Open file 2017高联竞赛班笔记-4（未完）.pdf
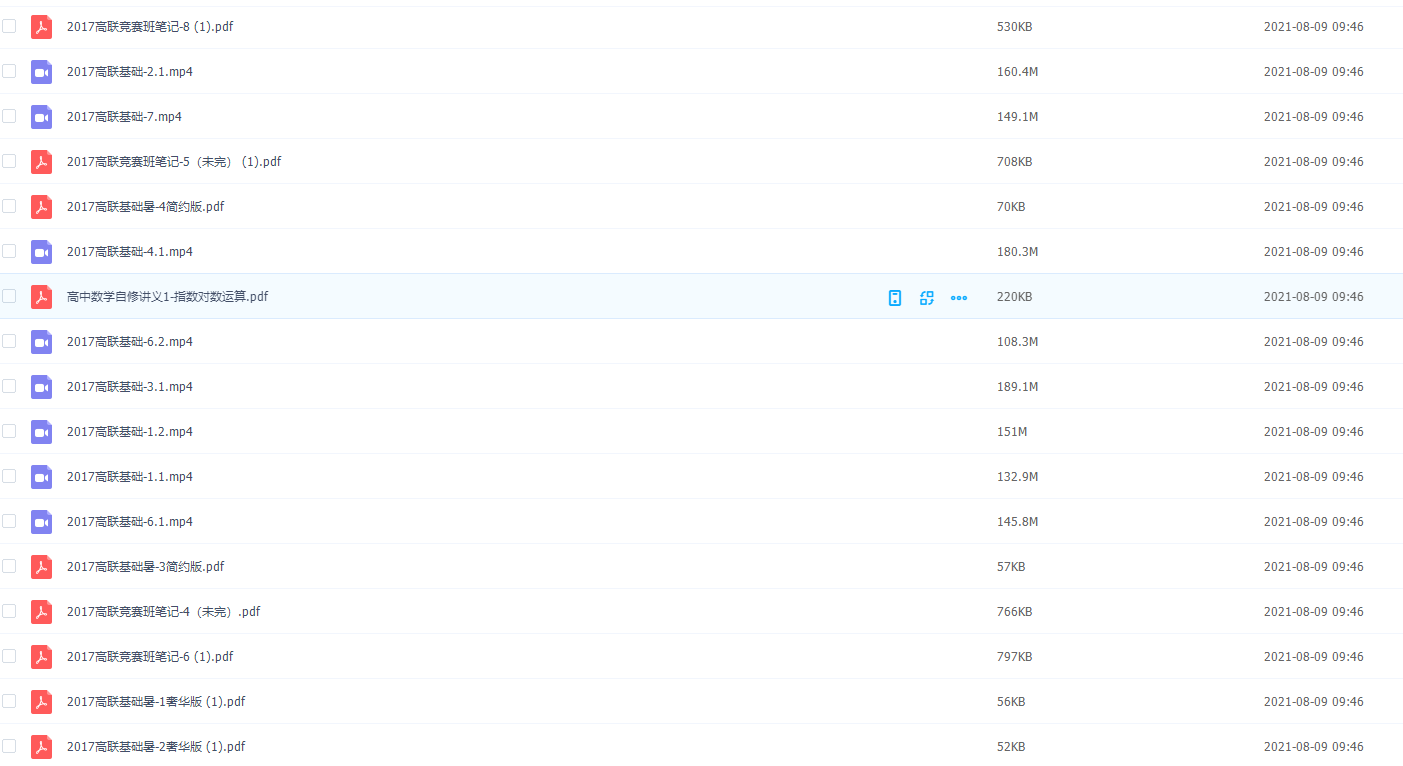 (163, 612)
